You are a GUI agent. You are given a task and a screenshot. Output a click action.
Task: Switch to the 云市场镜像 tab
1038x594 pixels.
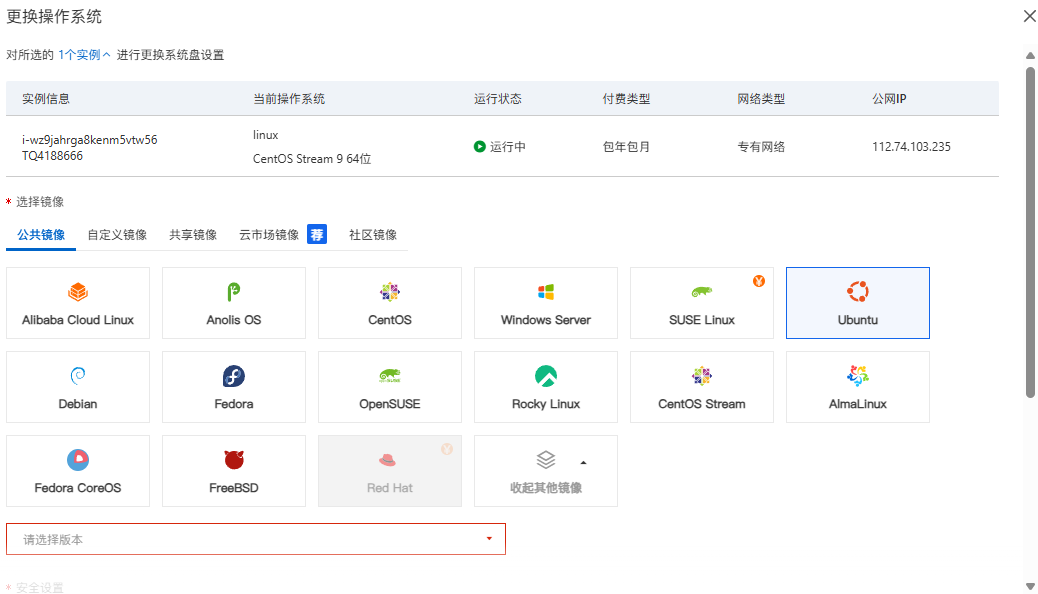(x=269, y=234)
